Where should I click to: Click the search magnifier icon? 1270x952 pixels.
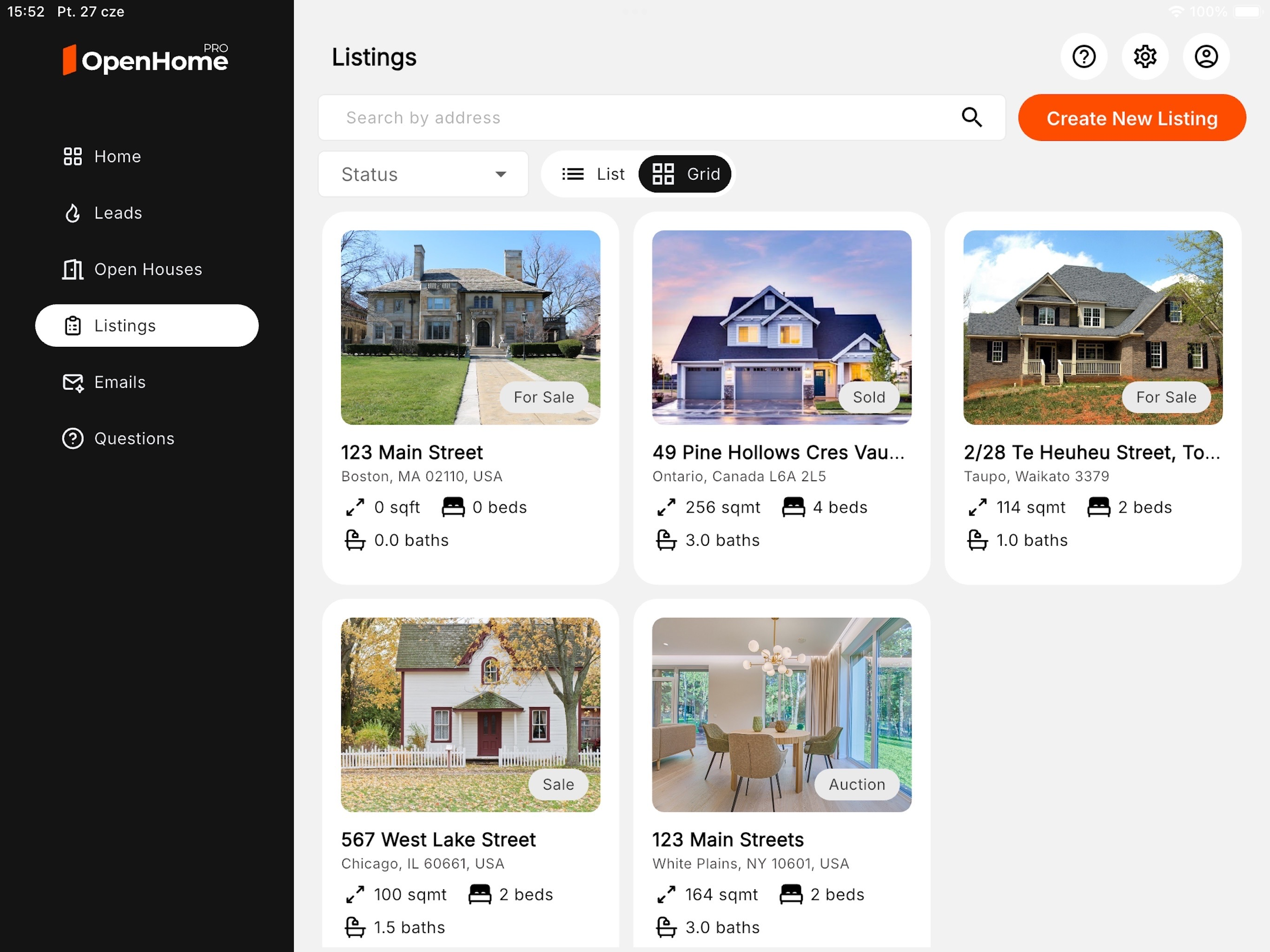[972, 117]
